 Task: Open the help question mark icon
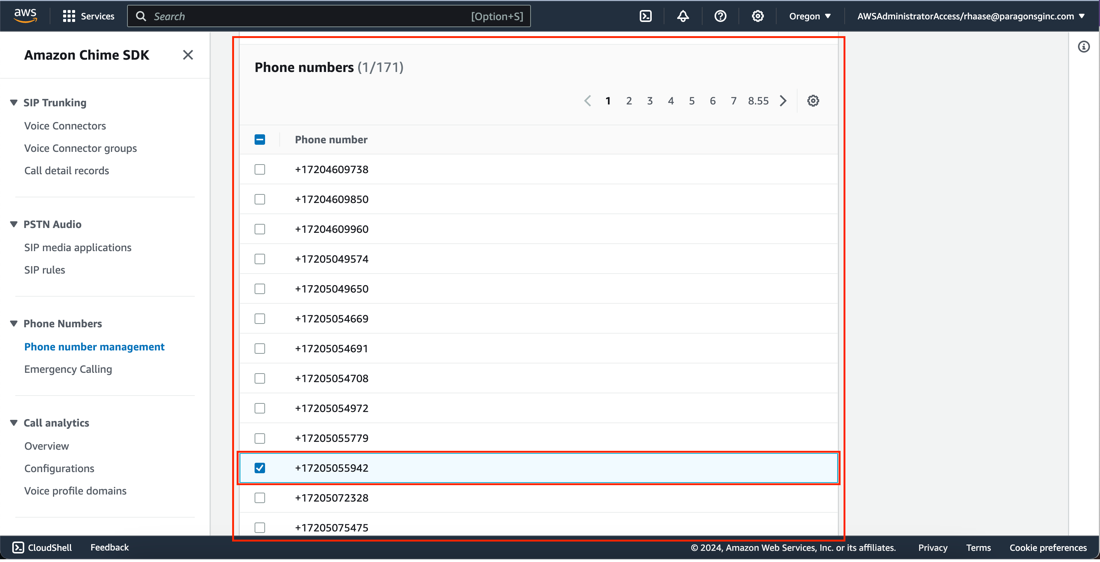click(x=720, y=16)
